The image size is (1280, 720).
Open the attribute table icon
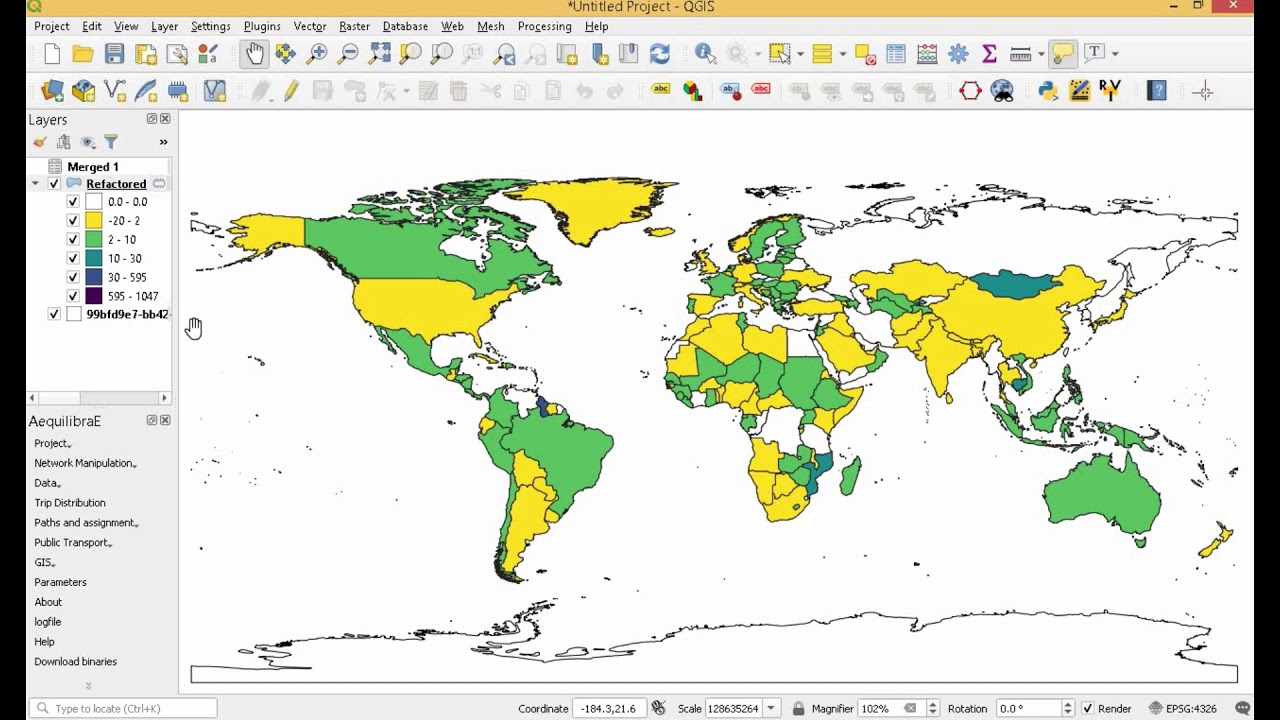[x=896, y=54]
